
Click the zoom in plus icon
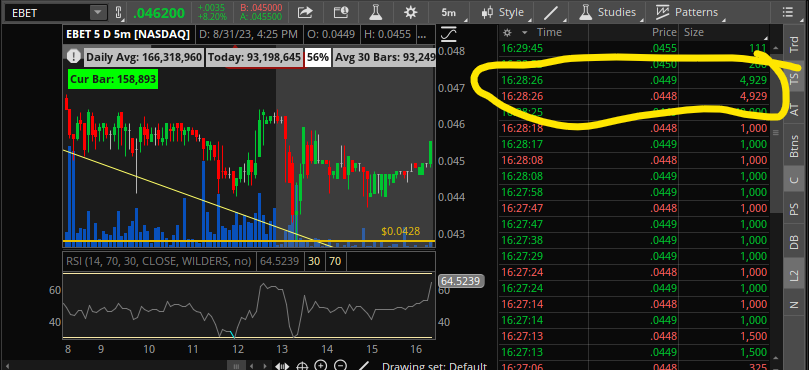click(x=321, y=366)
